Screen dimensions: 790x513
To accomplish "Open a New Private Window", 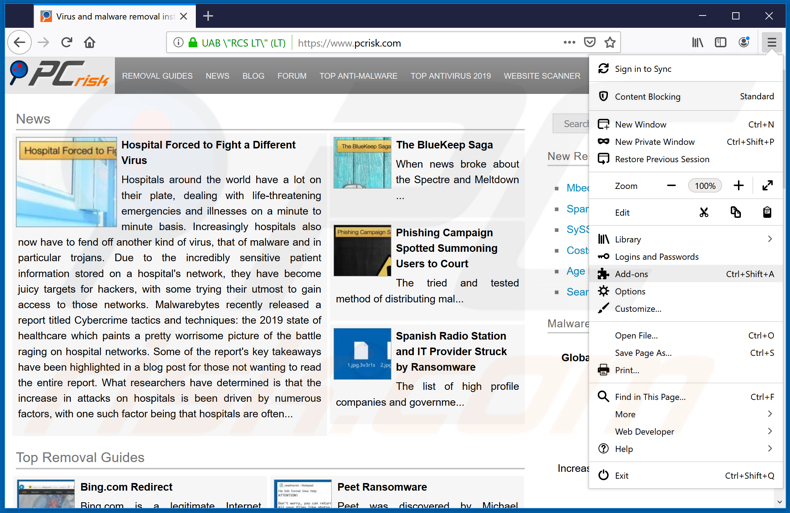I will pos(685,142).
